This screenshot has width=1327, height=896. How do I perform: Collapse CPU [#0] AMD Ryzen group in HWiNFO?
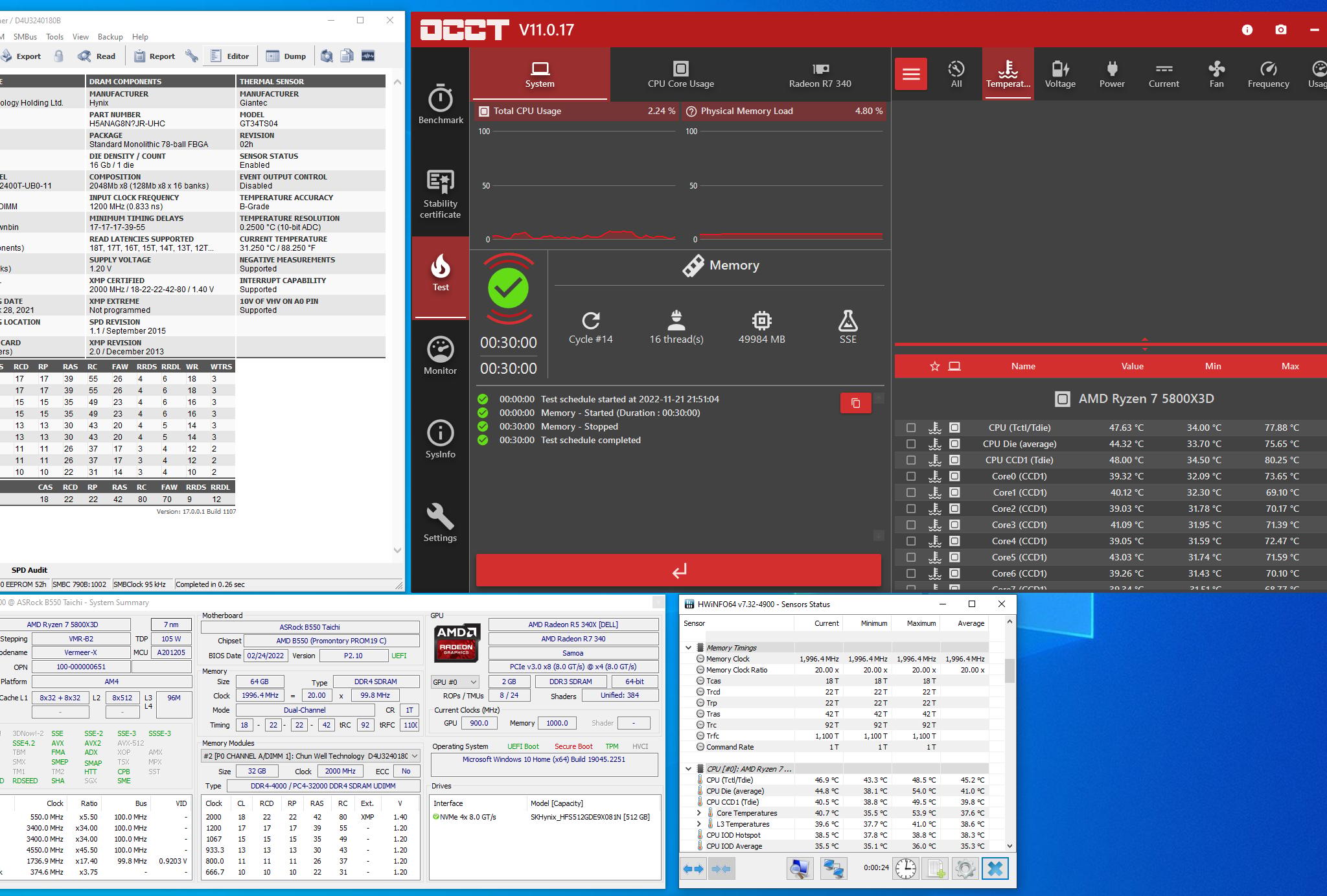pos(688,769)
